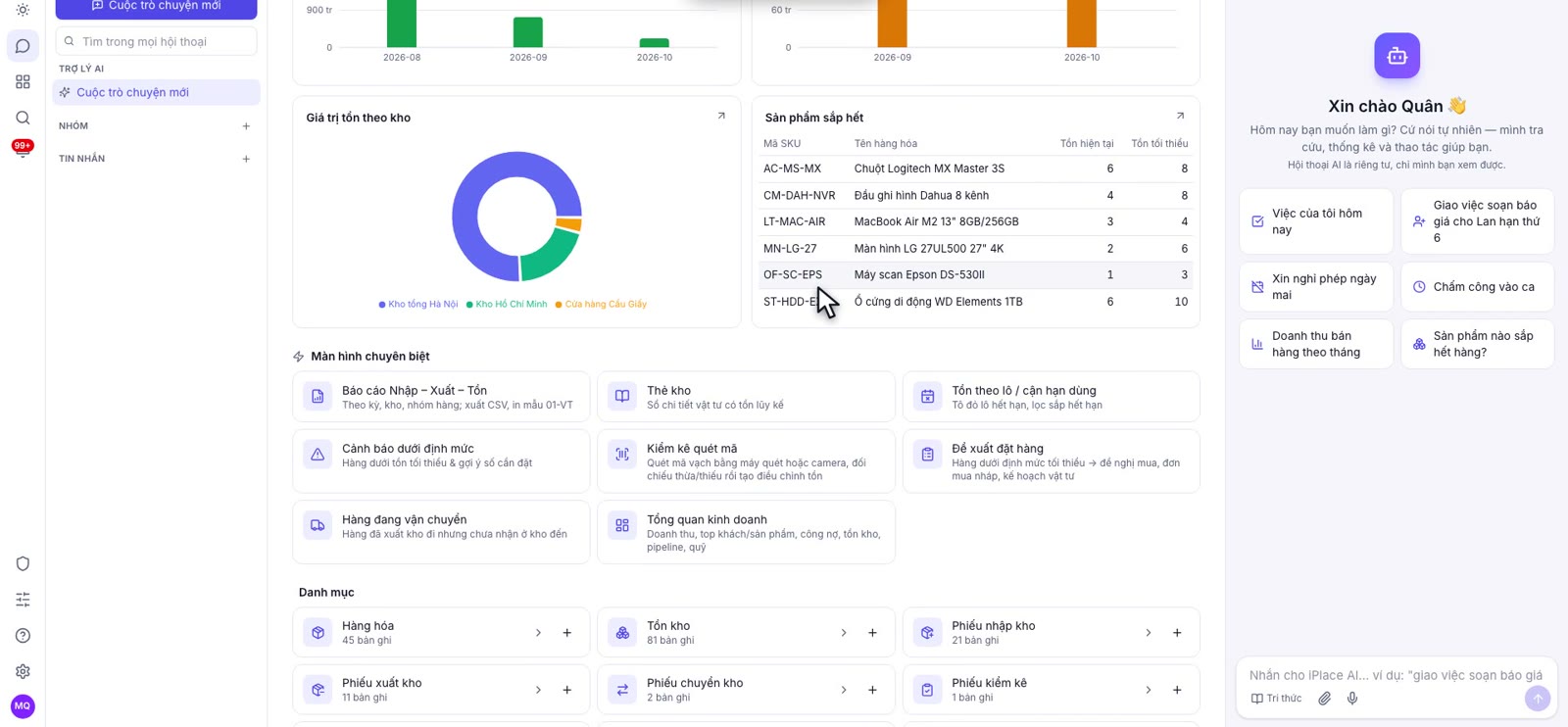Toggle Kho tổng Hà Nội legend swatch
This screenshot has width=1568, height=727.
pos(382,305)
